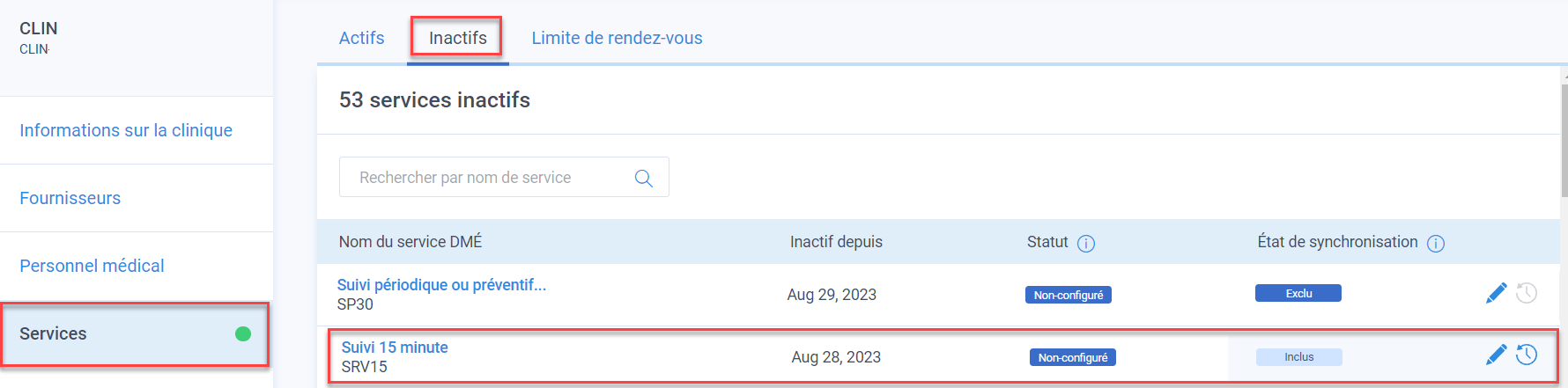Select Services in the sidebar
Image resolution: width=1568 pixels, height=388 pixels.
click(135, 333)
